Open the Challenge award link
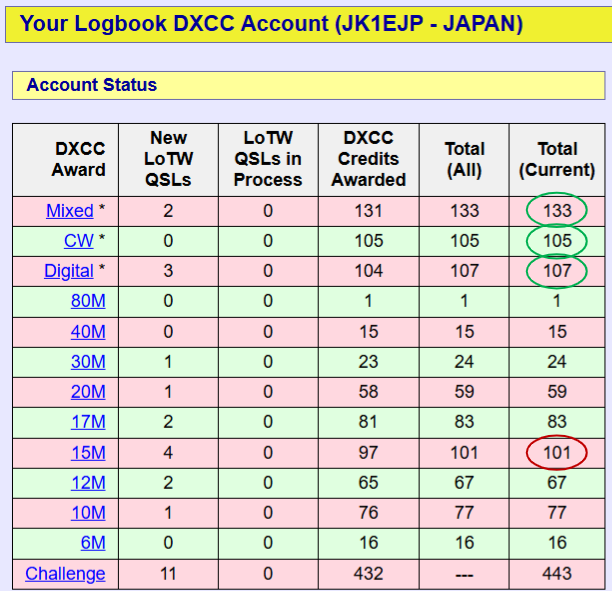This screenshot has height=591, width=613. (65, 574)
